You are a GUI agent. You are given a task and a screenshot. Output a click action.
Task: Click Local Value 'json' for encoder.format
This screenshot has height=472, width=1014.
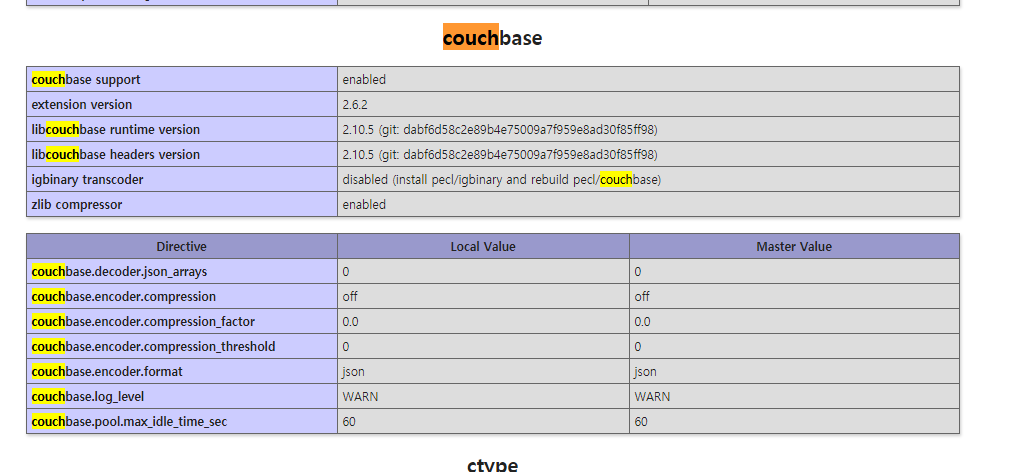pos(353,372)
